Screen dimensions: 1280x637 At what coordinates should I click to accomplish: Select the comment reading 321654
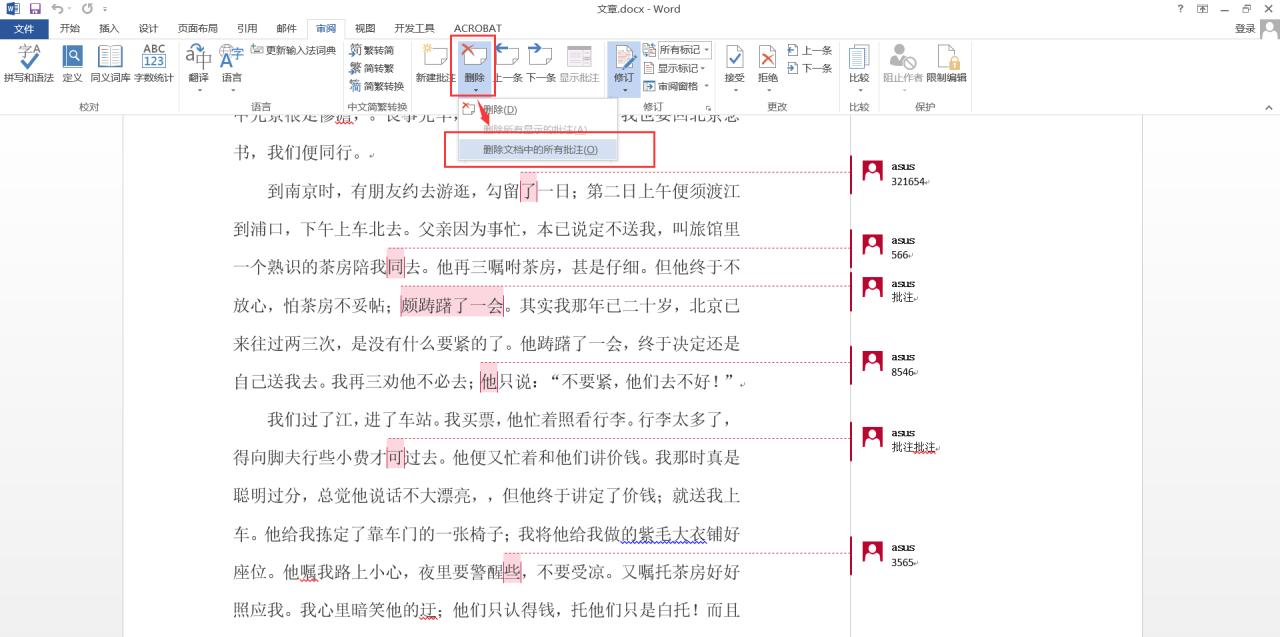tap(909, 182)
